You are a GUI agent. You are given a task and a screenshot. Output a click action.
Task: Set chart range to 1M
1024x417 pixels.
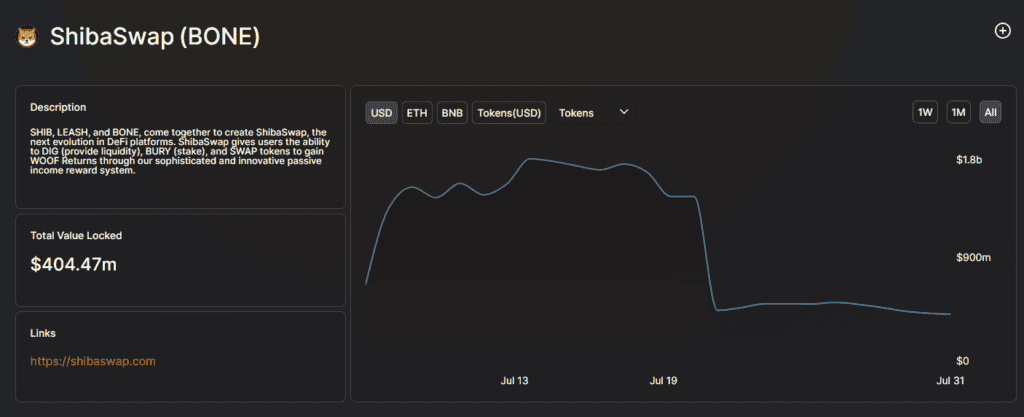[x=958, y=113]
